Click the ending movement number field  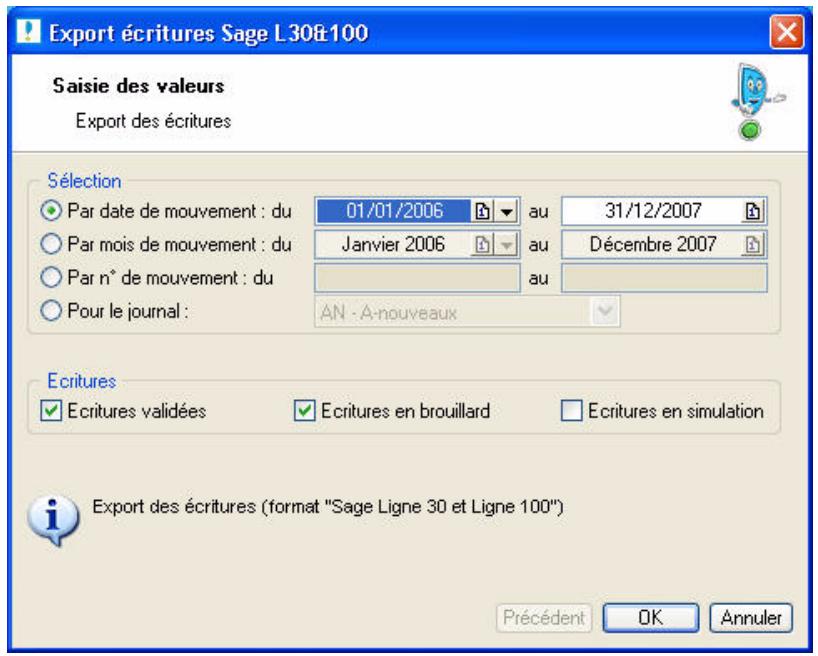click(x=664, y=278)
